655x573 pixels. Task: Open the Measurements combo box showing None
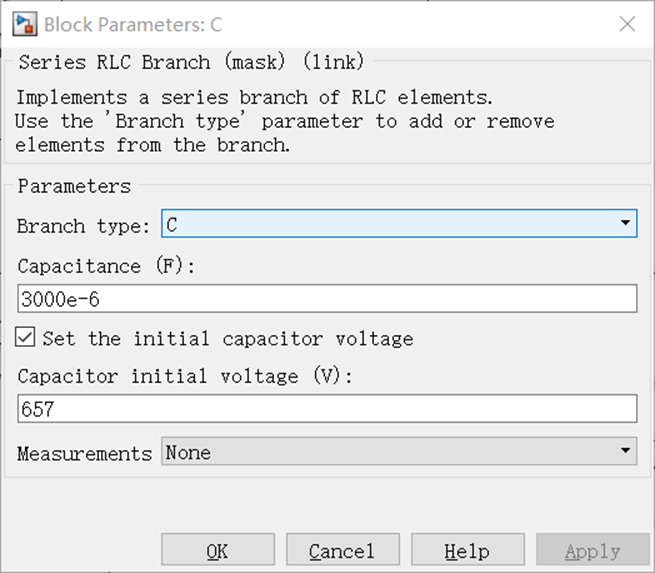(x=390, y=452)
